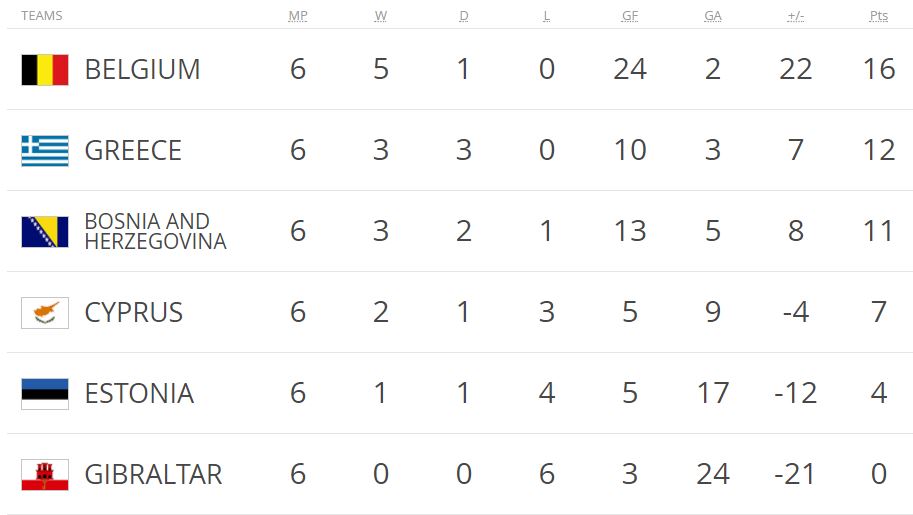Viewport: 913px width, 515px height.
Task: Select the GIBRALTAR team name
Action: [x=154, y=474]
